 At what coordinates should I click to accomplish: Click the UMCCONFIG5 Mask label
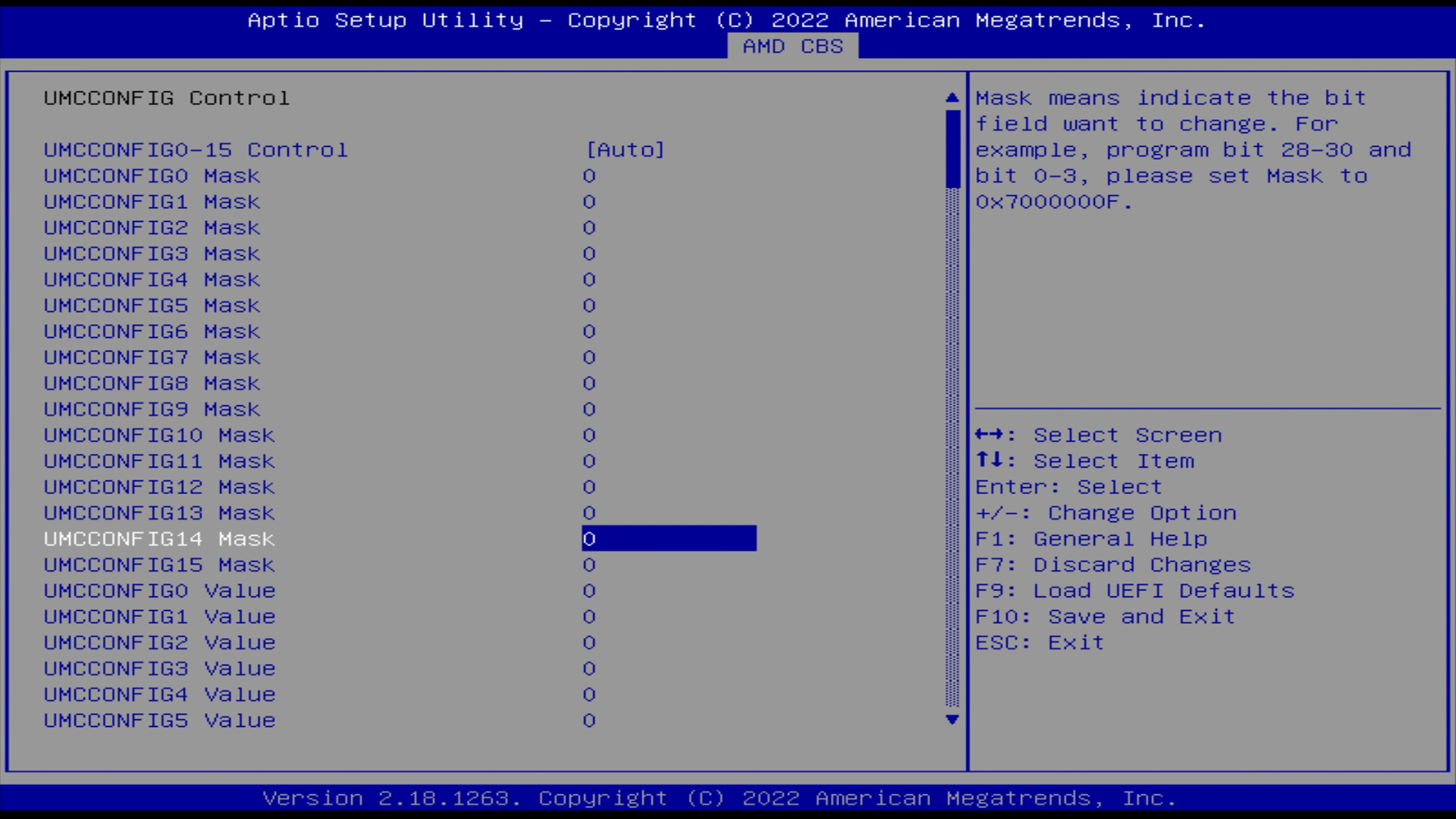(x=152, y=306)
